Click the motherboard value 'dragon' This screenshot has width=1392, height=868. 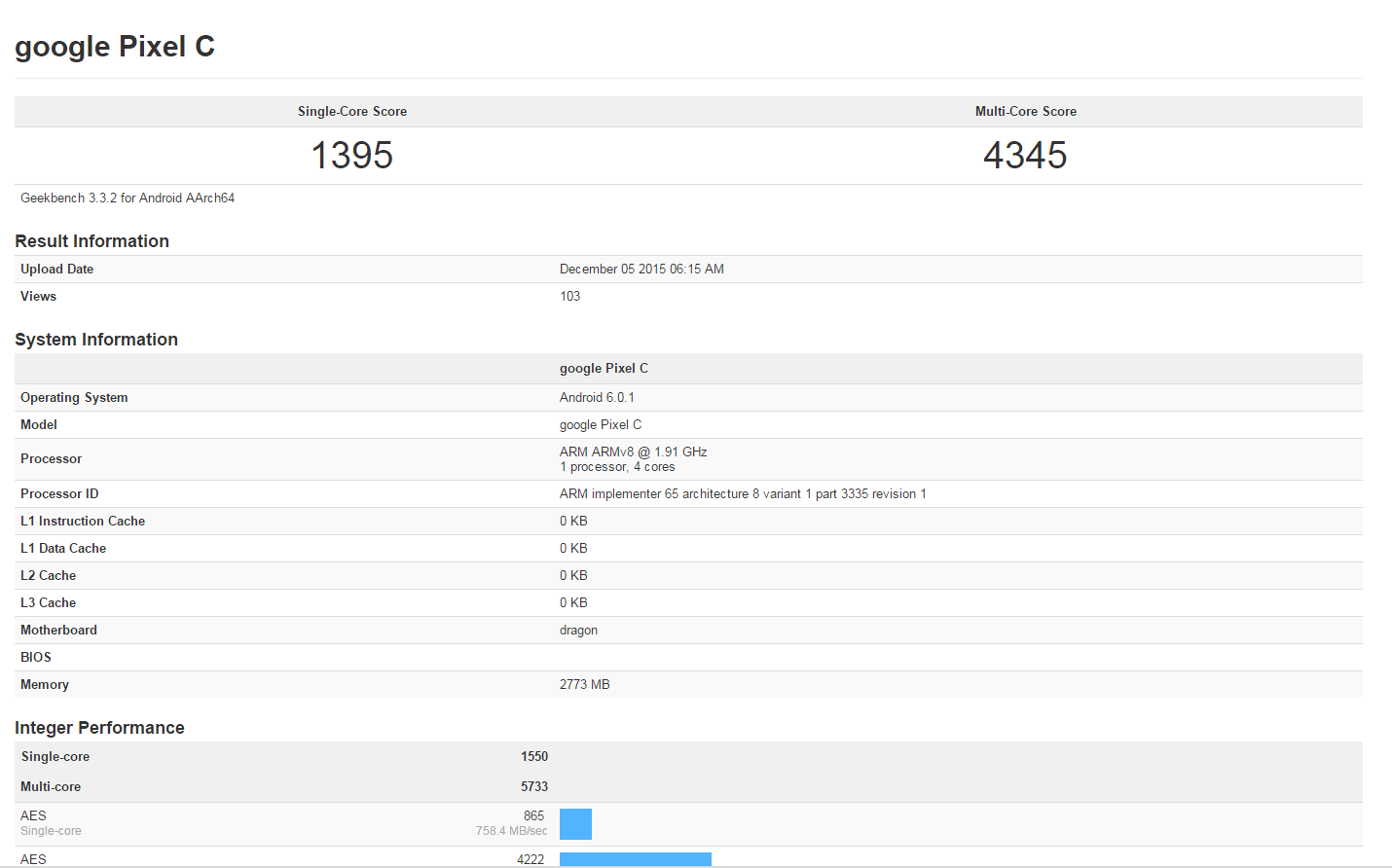(578, 631)
